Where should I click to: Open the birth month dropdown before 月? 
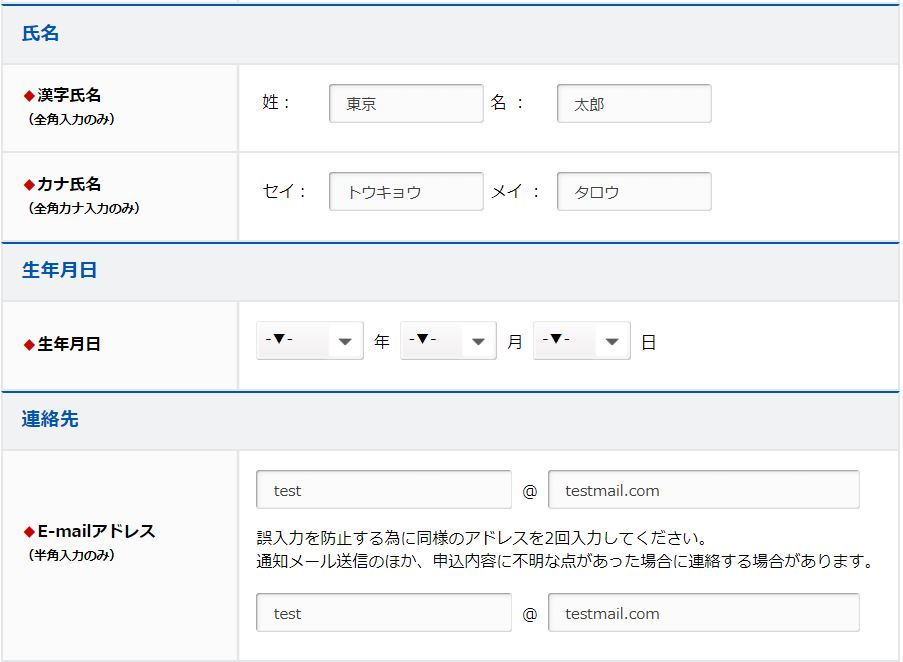447,341
